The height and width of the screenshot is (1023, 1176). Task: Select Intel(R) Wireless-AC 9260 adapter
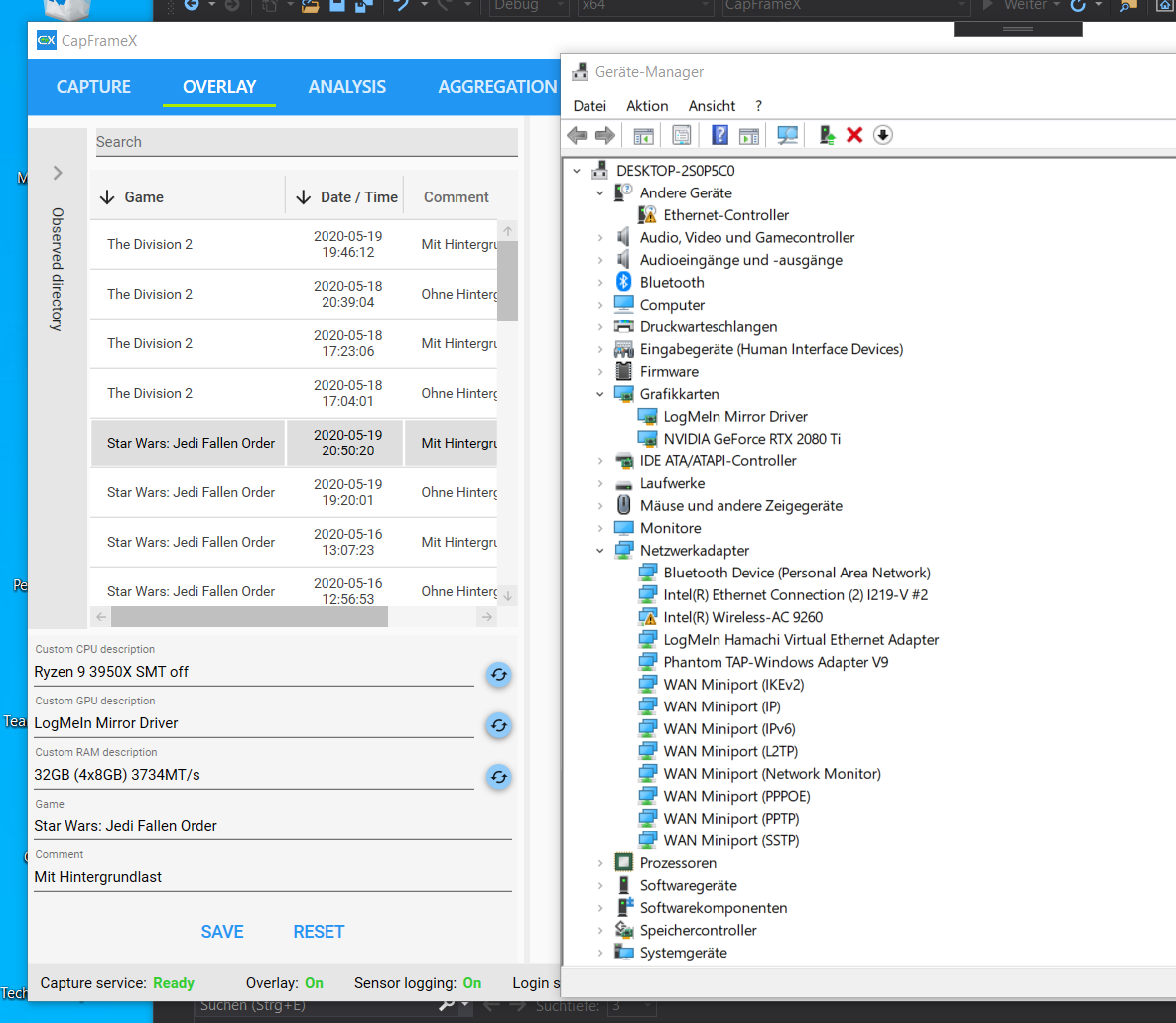(x=742, y=617)
